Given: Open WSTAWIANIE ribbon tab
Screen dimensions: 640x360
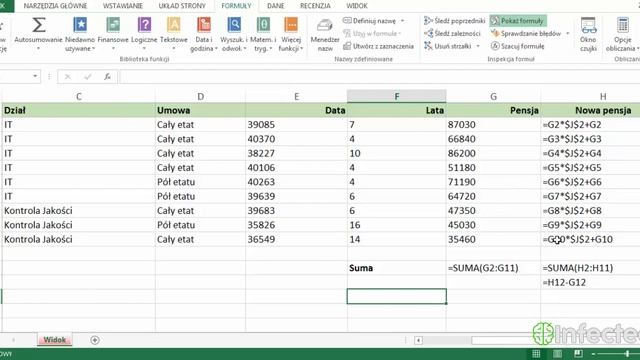Looking at the screenshot, I should pos(122,6).
